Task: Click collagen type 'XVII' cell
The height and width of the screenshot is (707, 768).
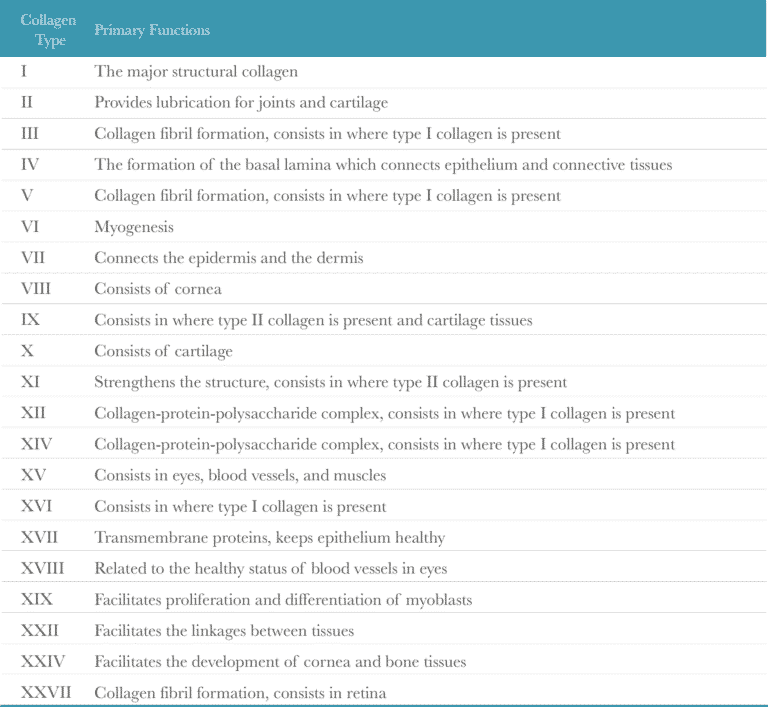Action: [39, 537]
